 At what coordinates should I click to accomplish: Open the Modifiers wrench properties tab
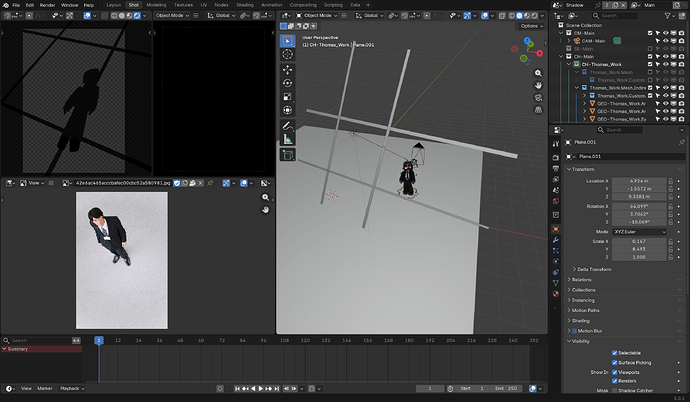(x=556, y=240)
